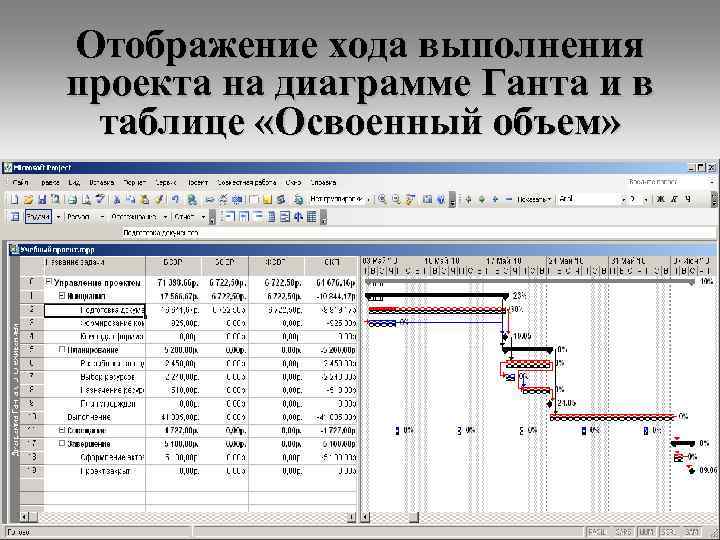Viewport: 720px width, 540px height.
Task: Click the New project icon
Action: pos(14,199)
